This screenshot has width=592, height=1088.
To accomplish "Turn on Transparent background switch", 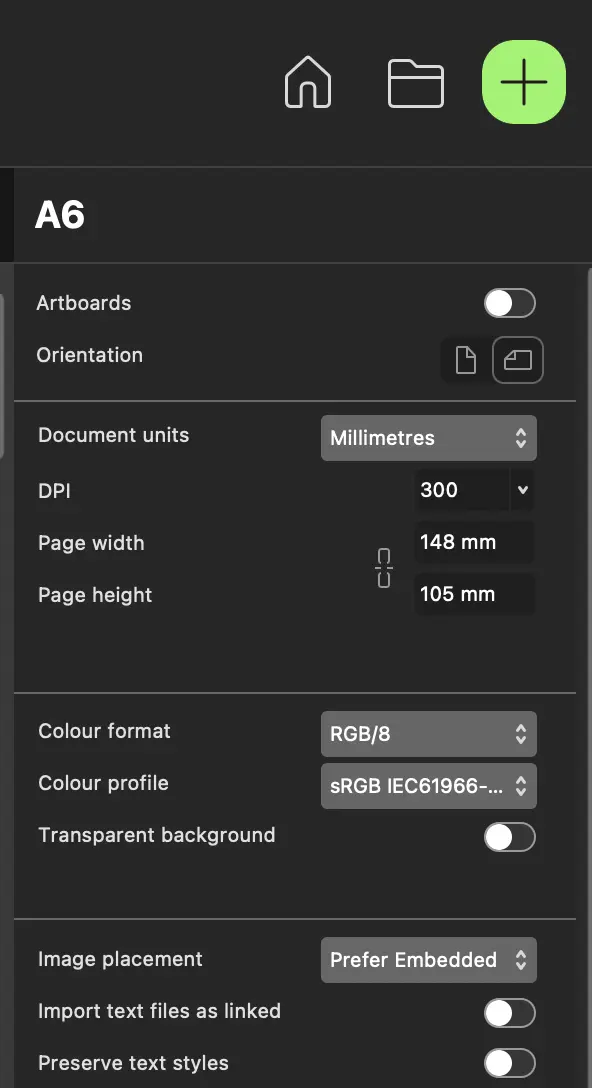I will tap(510, 837).
